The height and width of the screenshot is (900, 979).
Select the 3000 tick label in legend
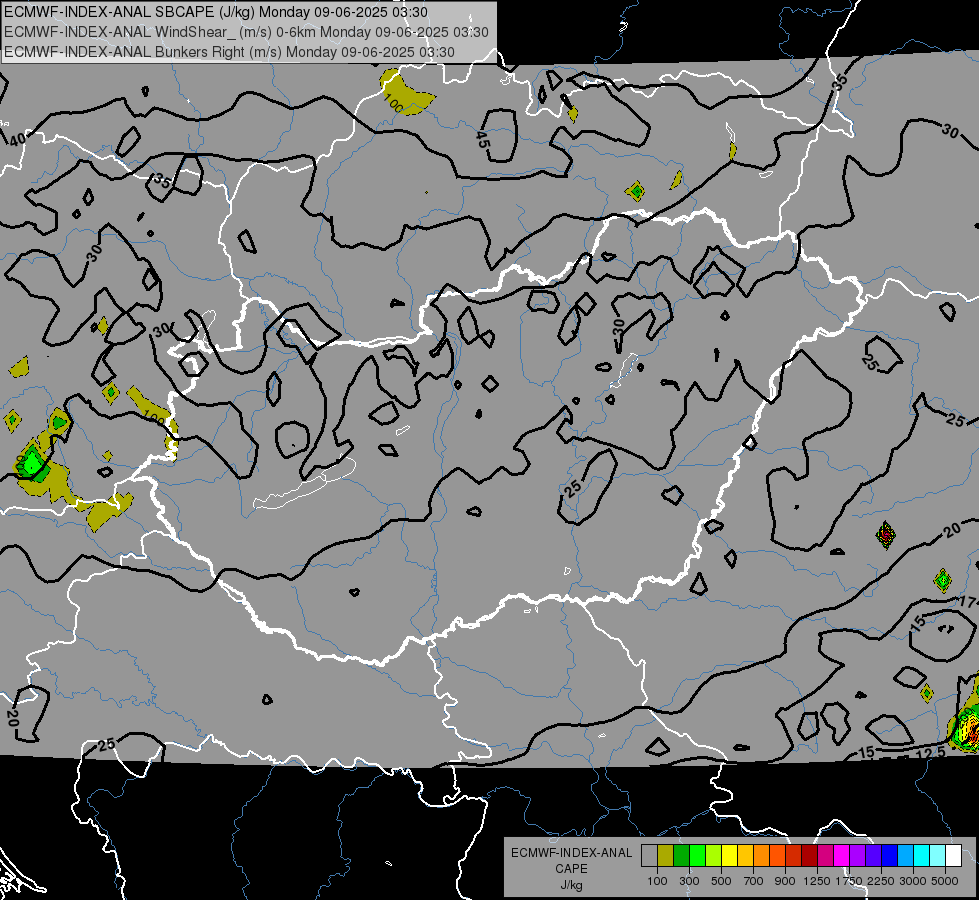point(913,881)
